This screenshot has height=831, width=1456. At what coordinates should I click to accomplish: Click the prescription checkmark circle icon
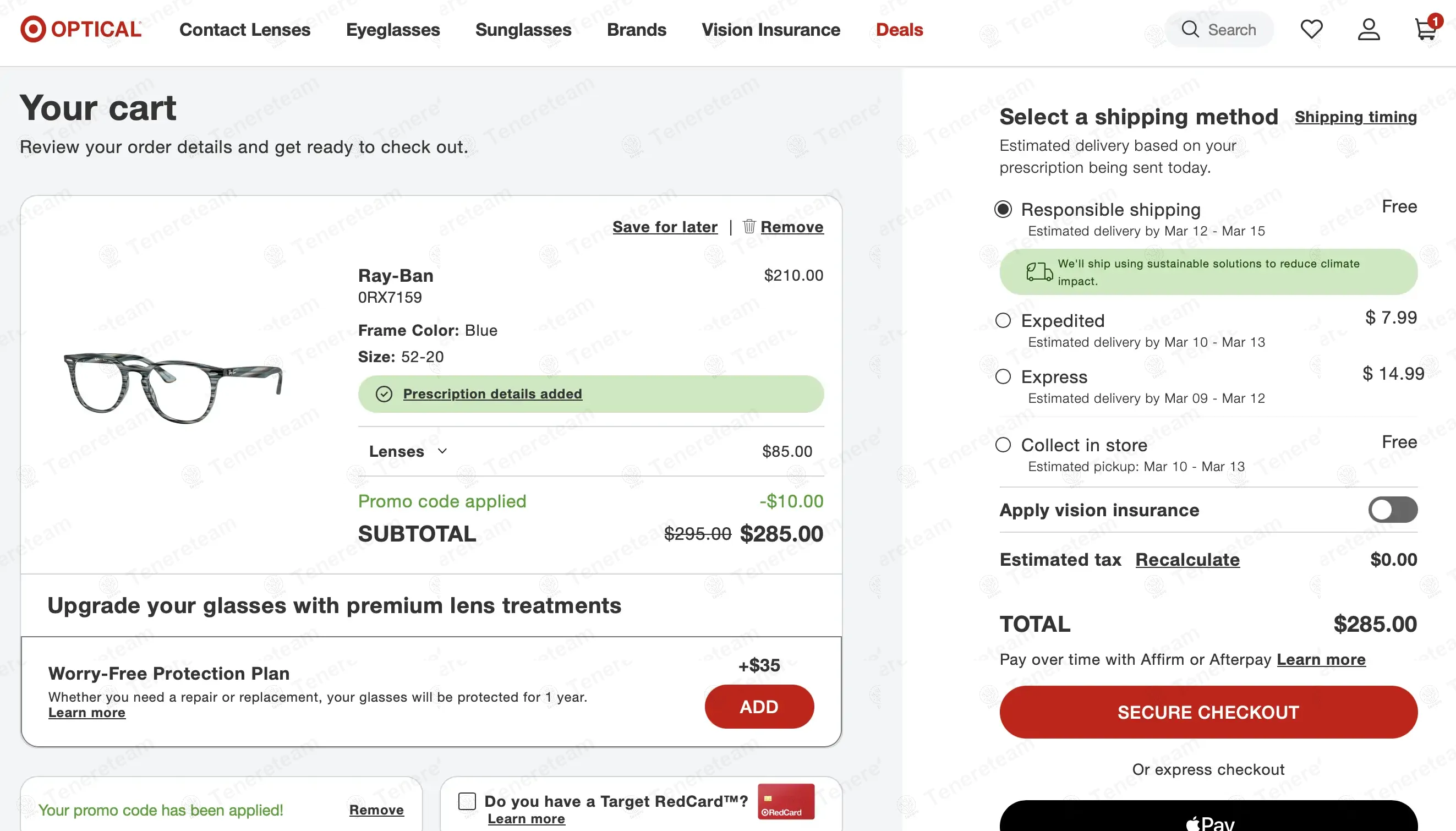tap(384, 394)
